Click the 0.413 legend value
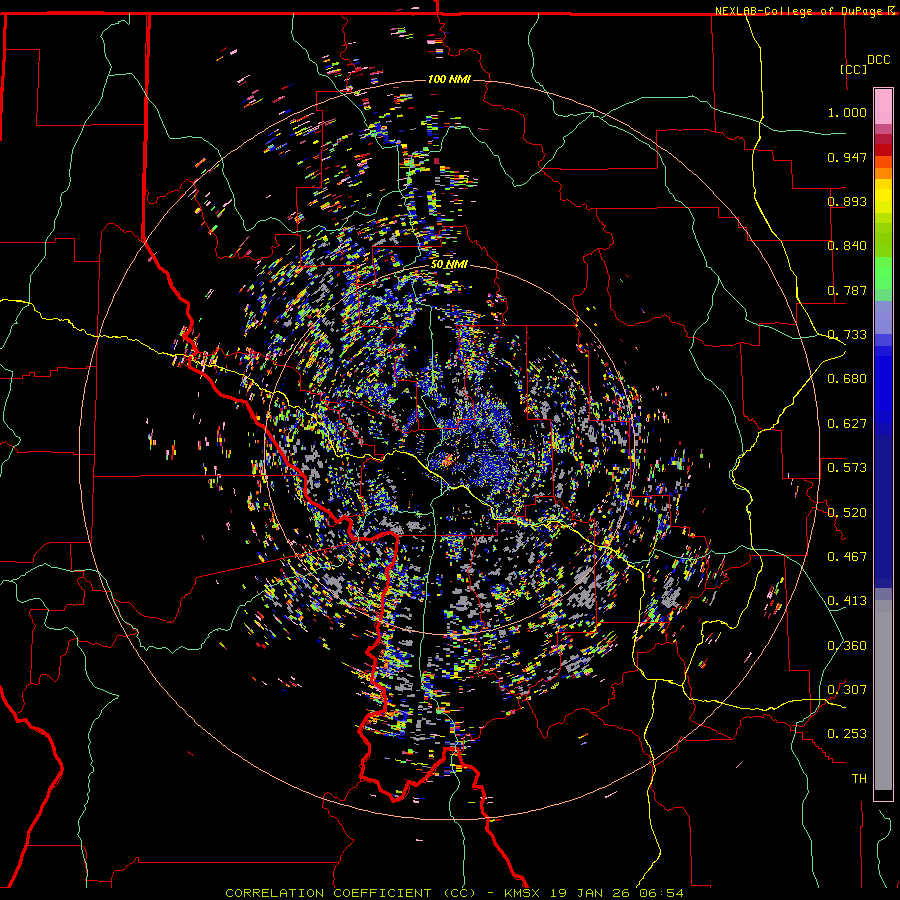This screenshot has width=900, height=900. 847,601
